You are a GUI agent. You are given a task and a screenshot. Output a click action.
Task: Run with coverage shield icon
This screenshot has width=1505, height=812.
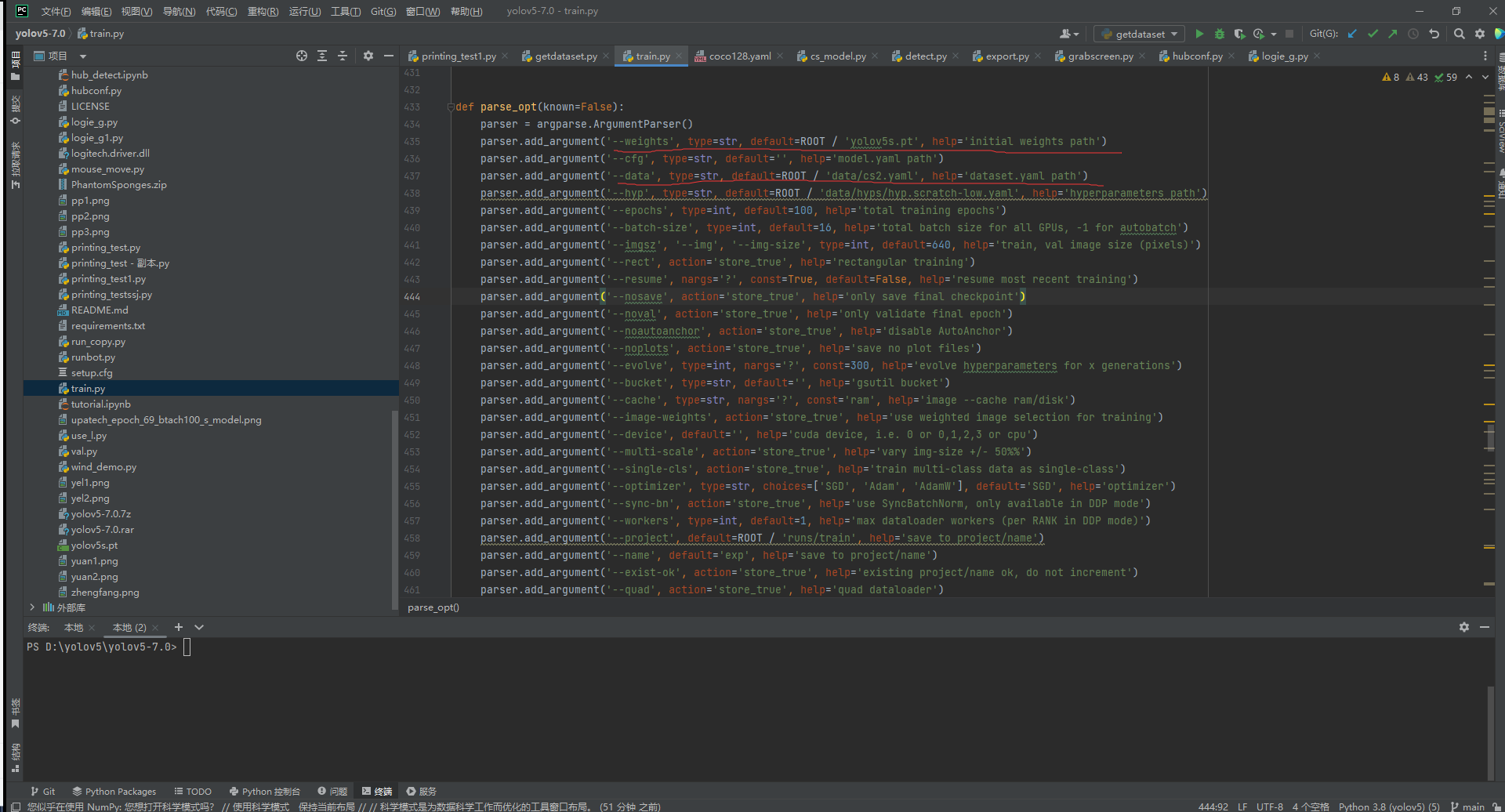tap(1239, 34)
